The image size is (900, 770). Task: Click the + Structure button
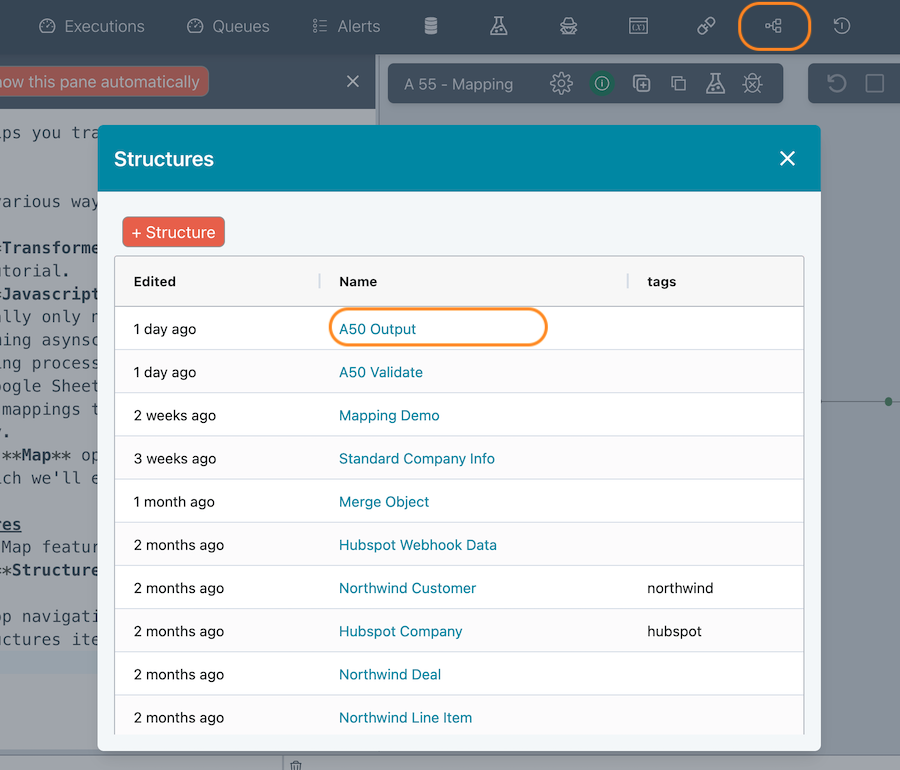click(x=174, y=232)
